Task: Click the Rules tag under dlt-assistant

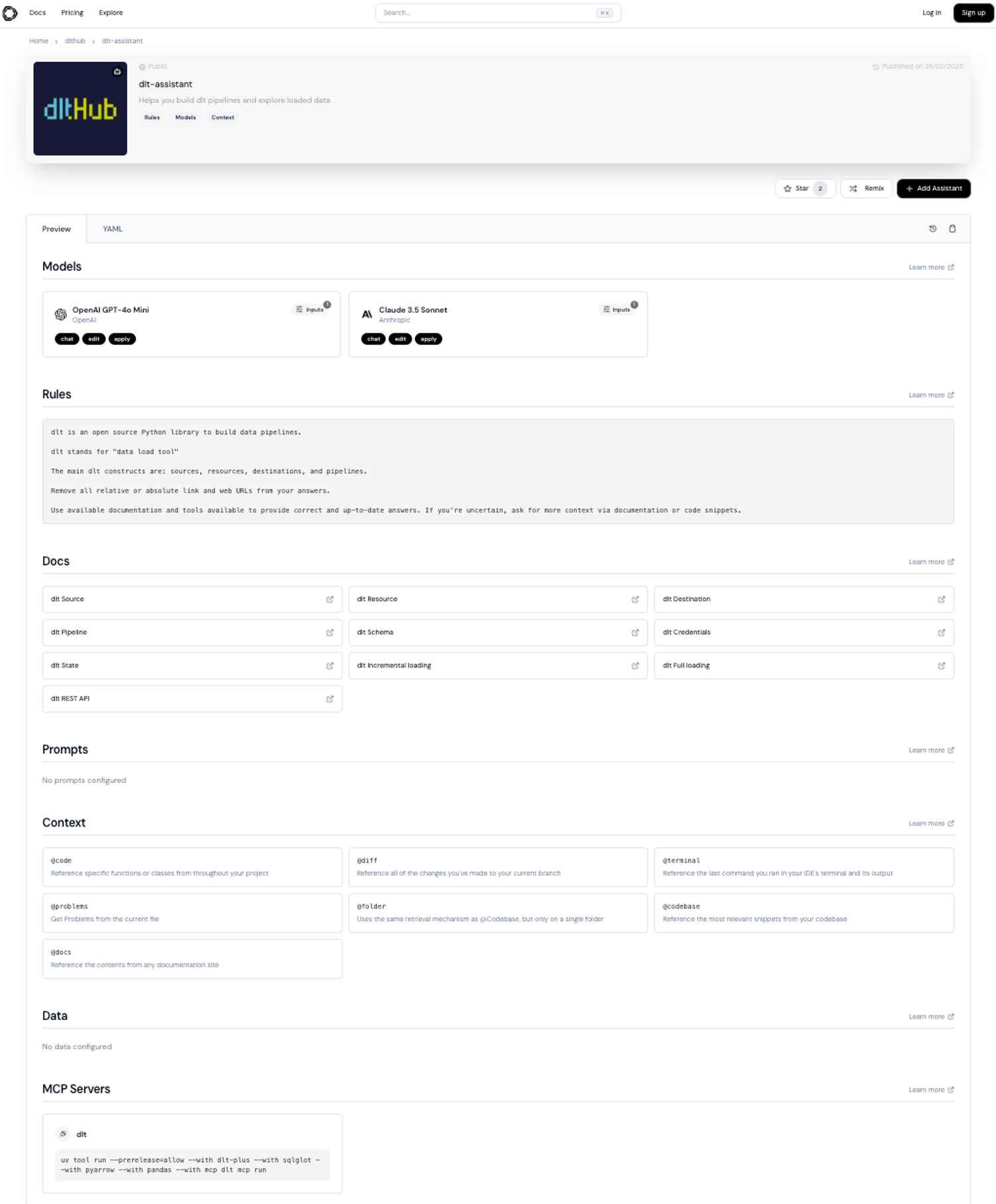Action: click(x=152, y=118)
